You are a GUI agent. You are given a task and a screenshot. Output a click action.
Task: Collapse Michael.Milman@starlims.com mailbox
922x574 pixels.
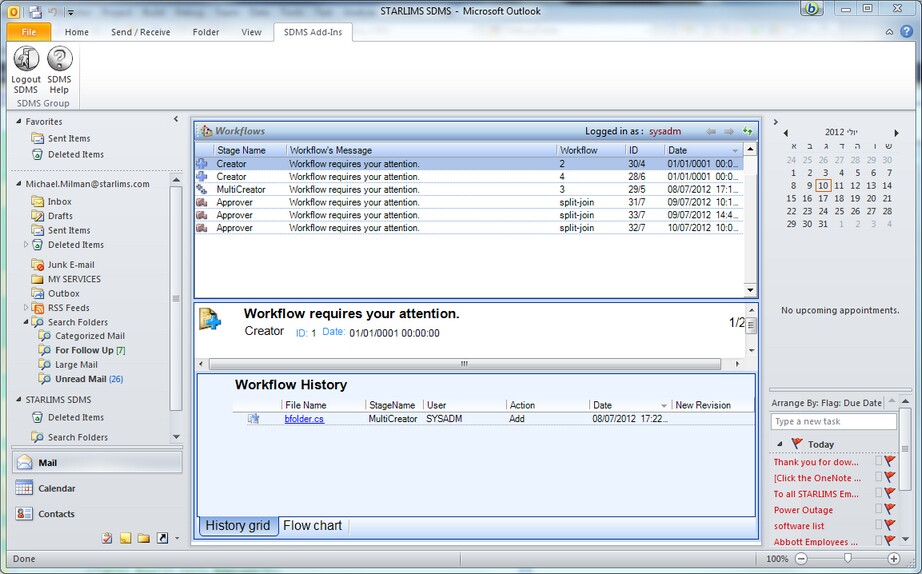click(18, 184)
